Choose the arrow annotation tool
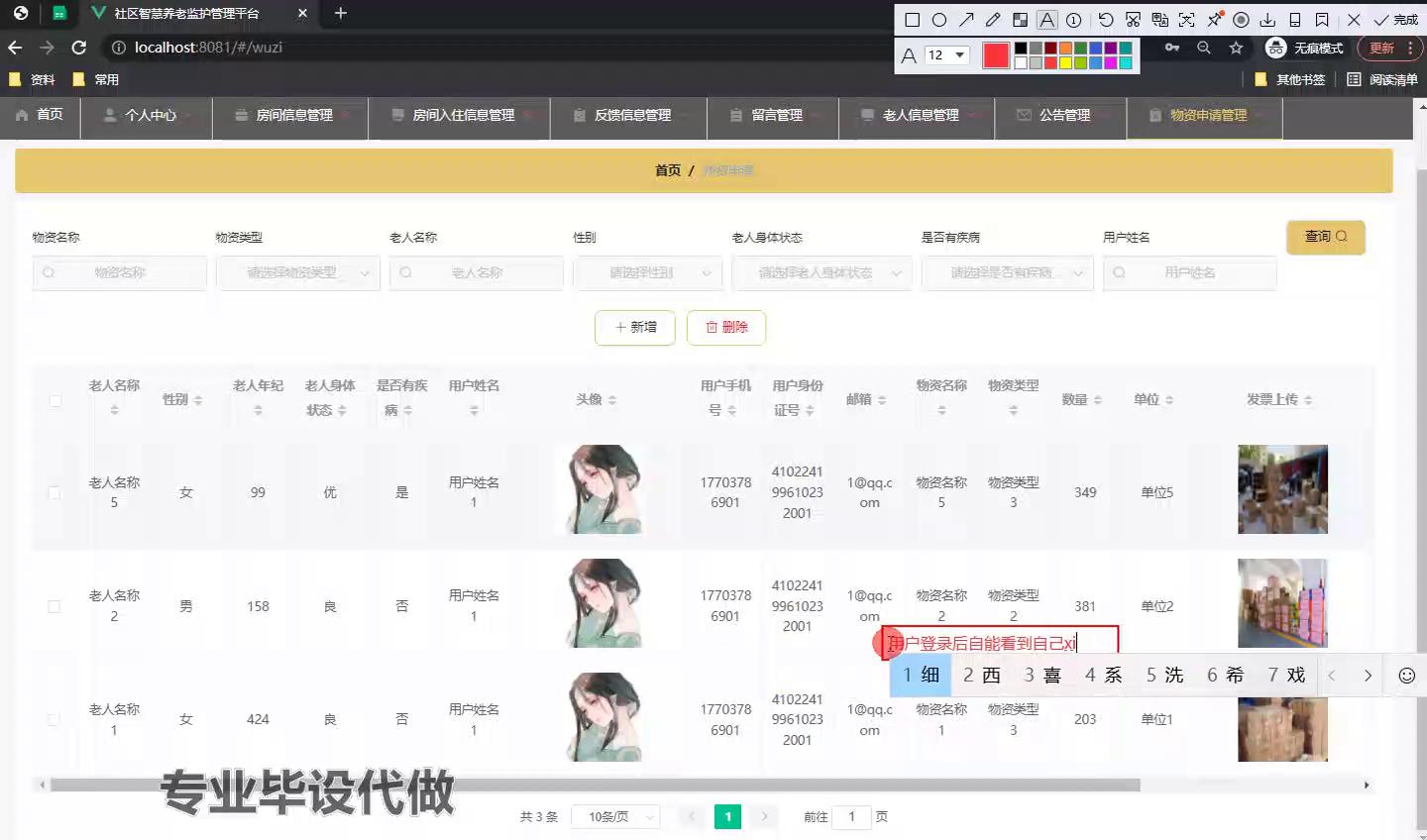 966,20
